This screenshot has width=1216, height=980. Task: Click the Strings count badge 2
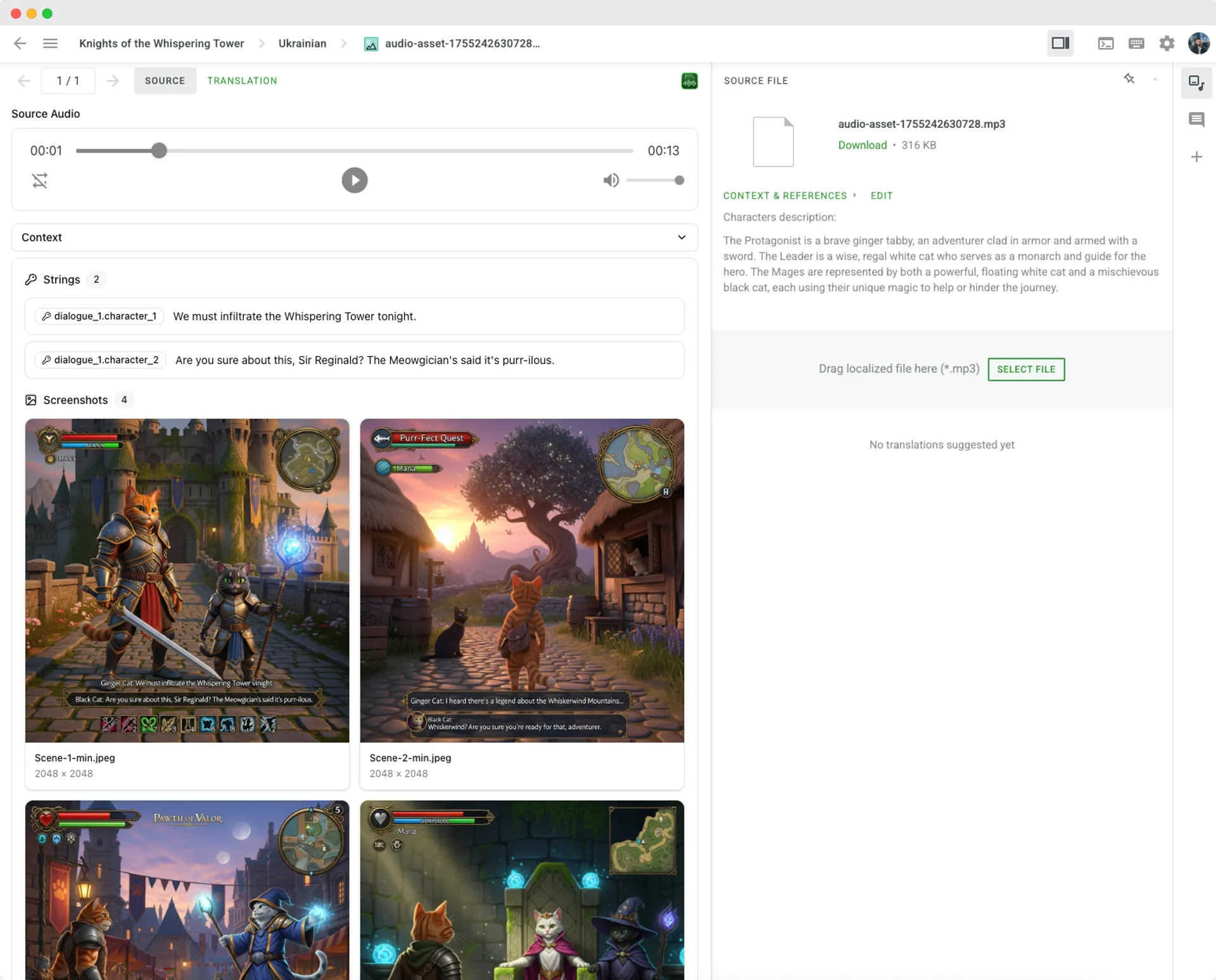(96, 279)
